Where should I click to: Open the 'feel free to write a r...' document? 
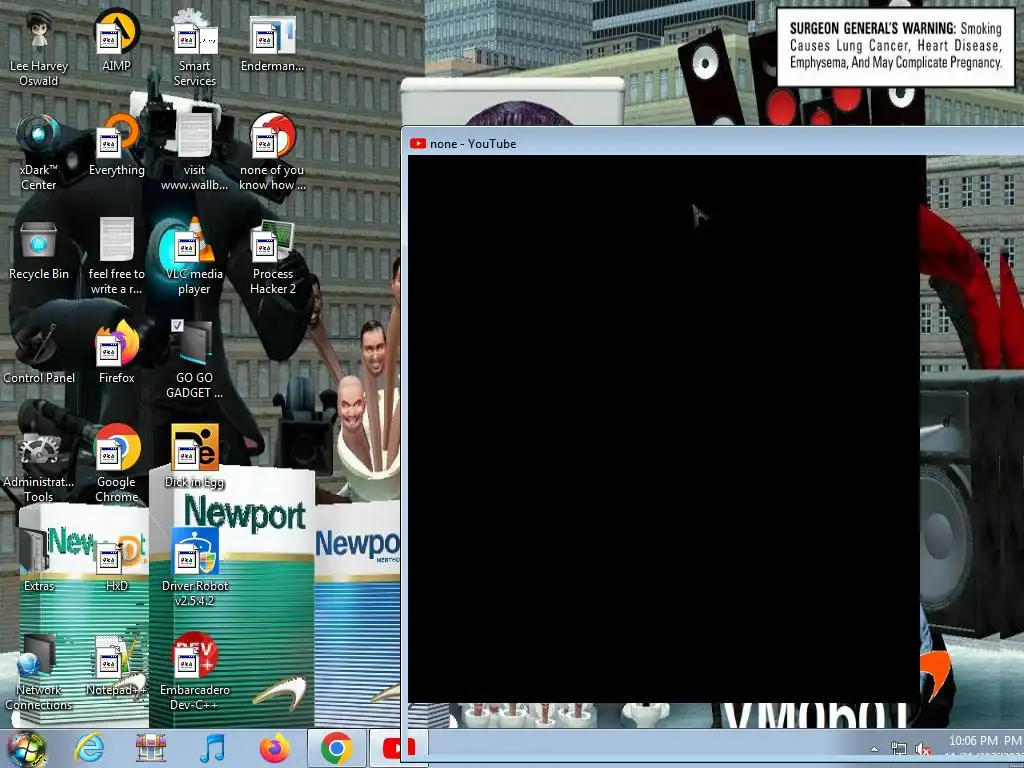click(x=116, y=257)
